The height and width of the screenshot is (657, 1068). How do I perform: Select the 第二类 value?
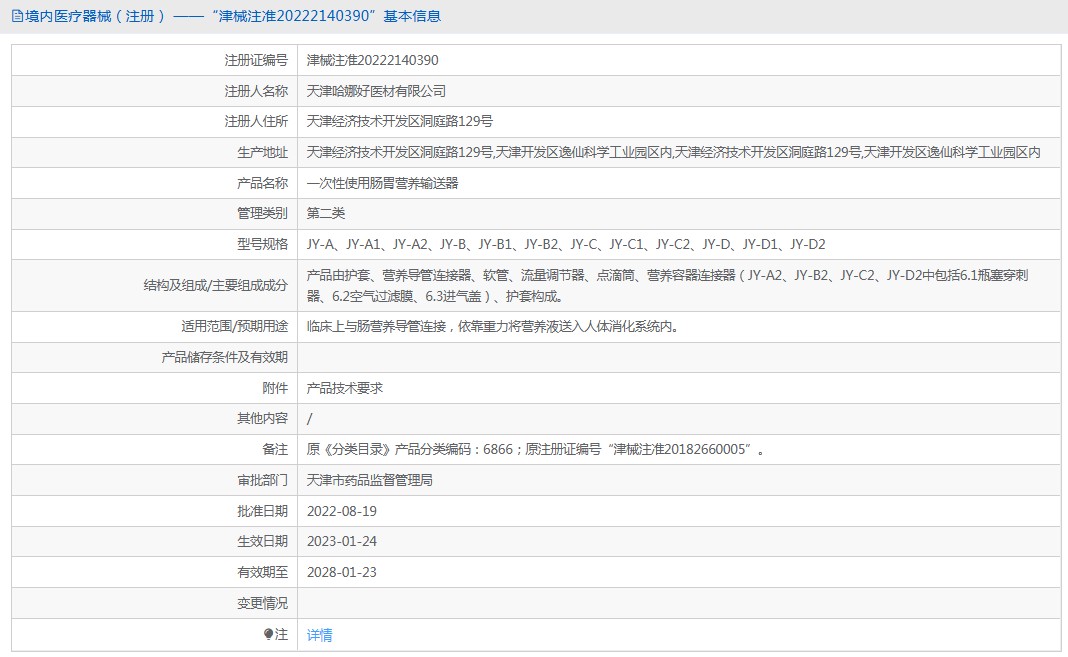click(x=326, y=213)
